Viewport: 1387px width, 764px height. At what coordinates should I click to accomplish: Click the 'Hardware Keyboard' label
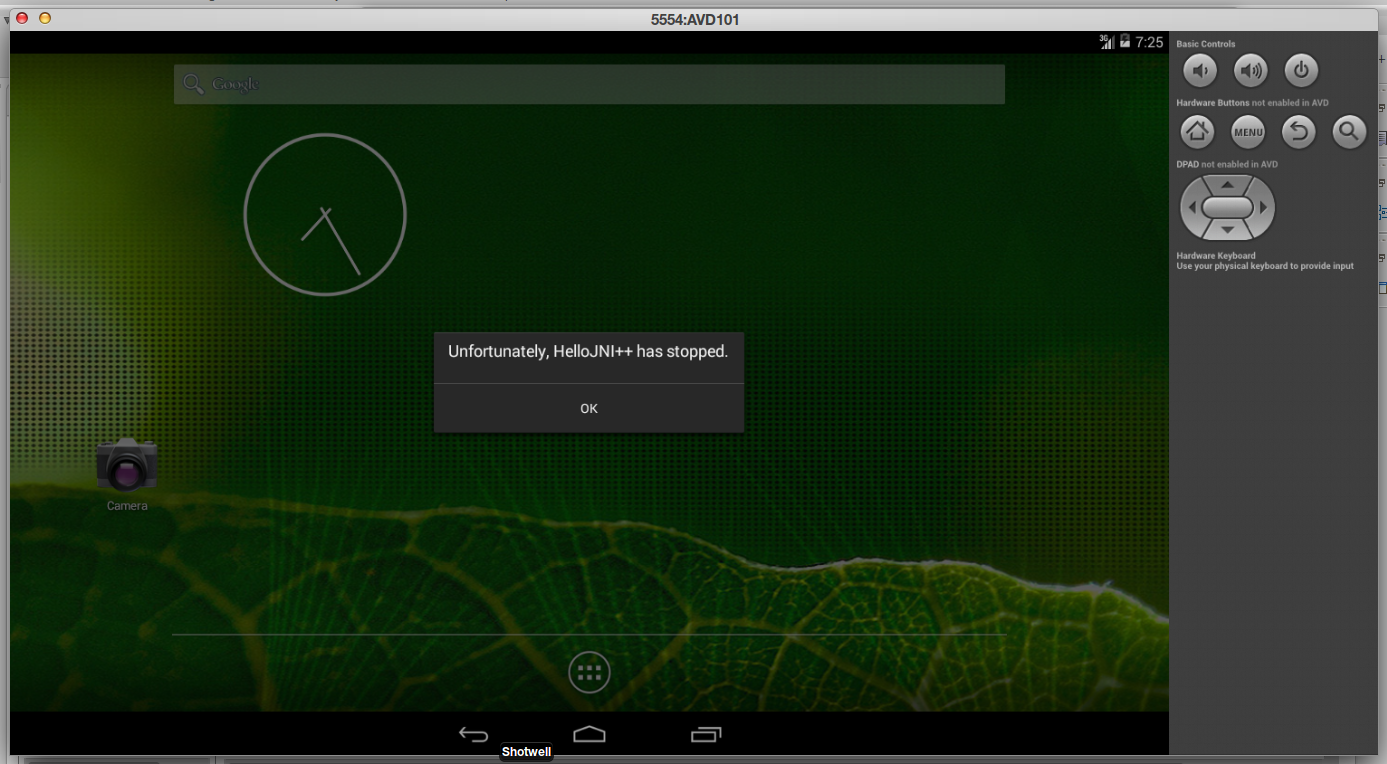1216,256
